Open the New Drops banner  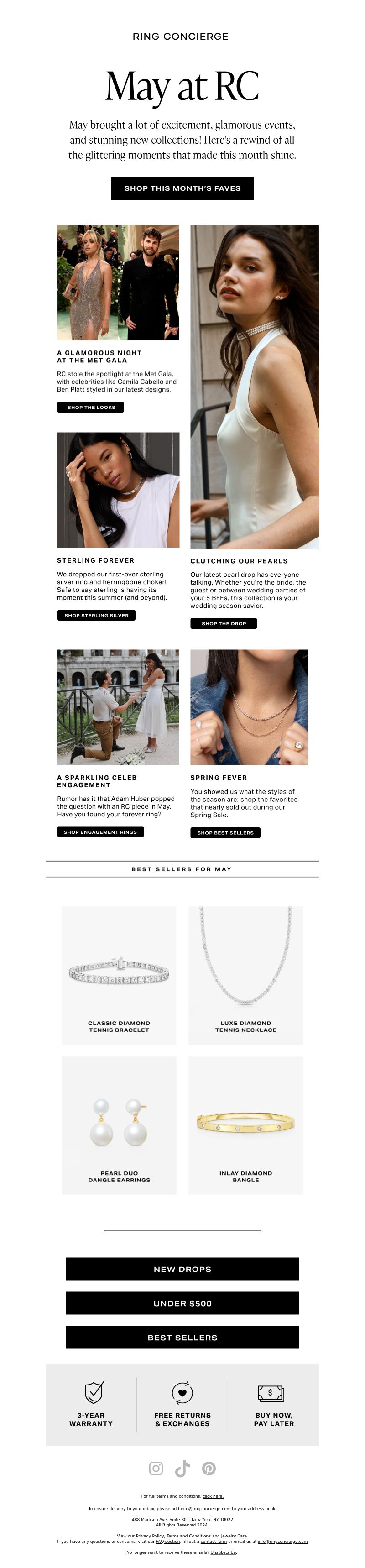tap(182, 1269)
